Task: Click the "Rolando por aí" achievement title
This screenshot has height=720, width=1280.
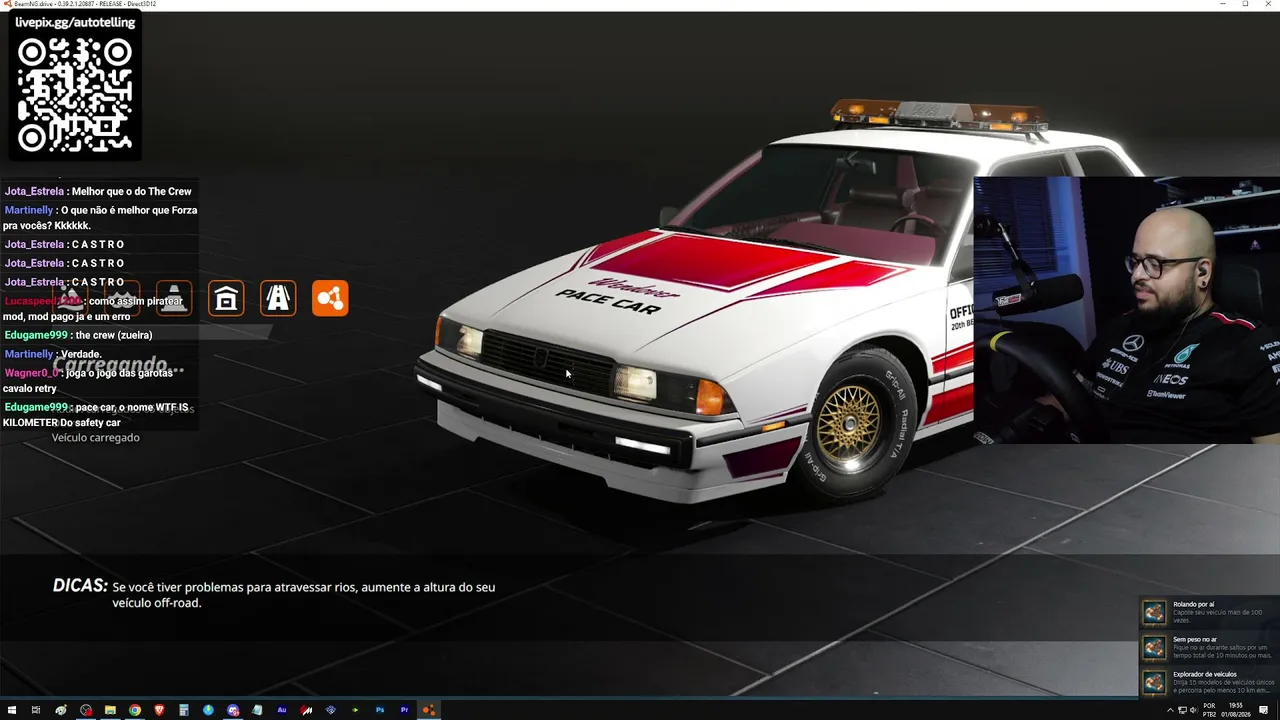Action: (x=1194, y=604)
